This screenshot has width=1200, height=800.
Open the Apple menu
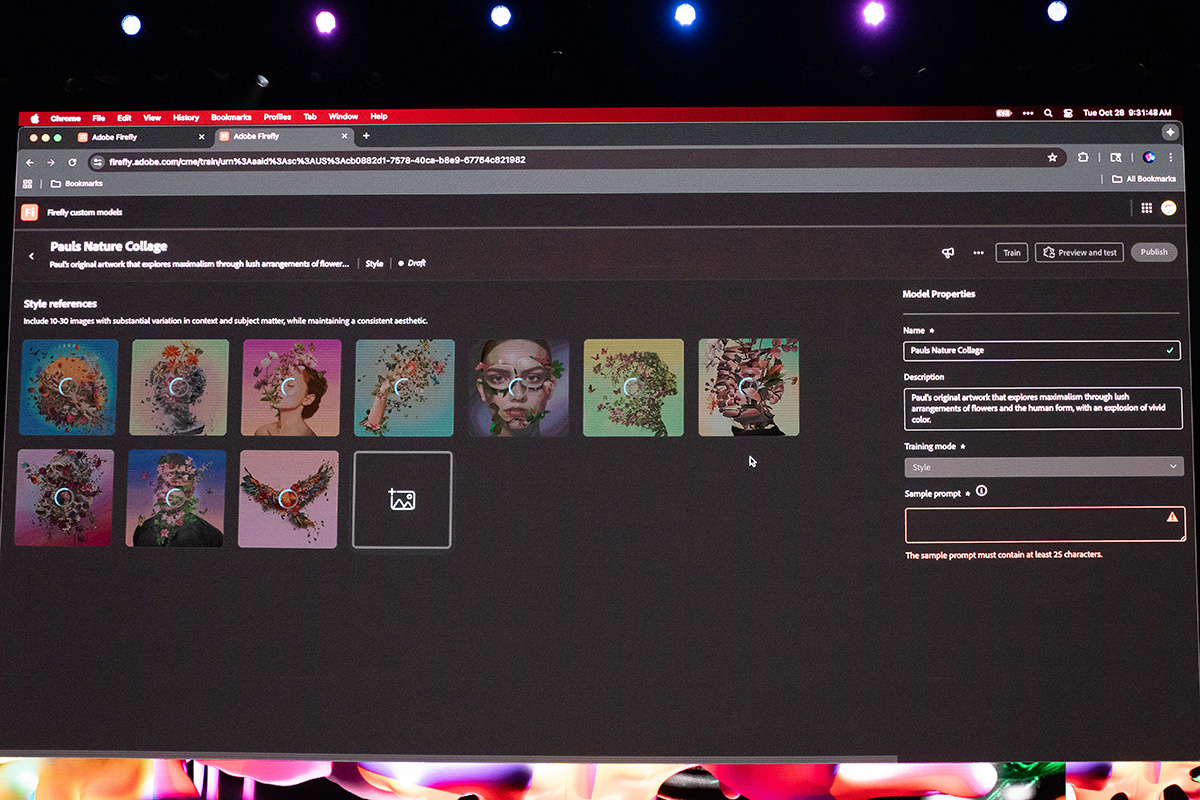pyautogui.click(x=34, y=117)
